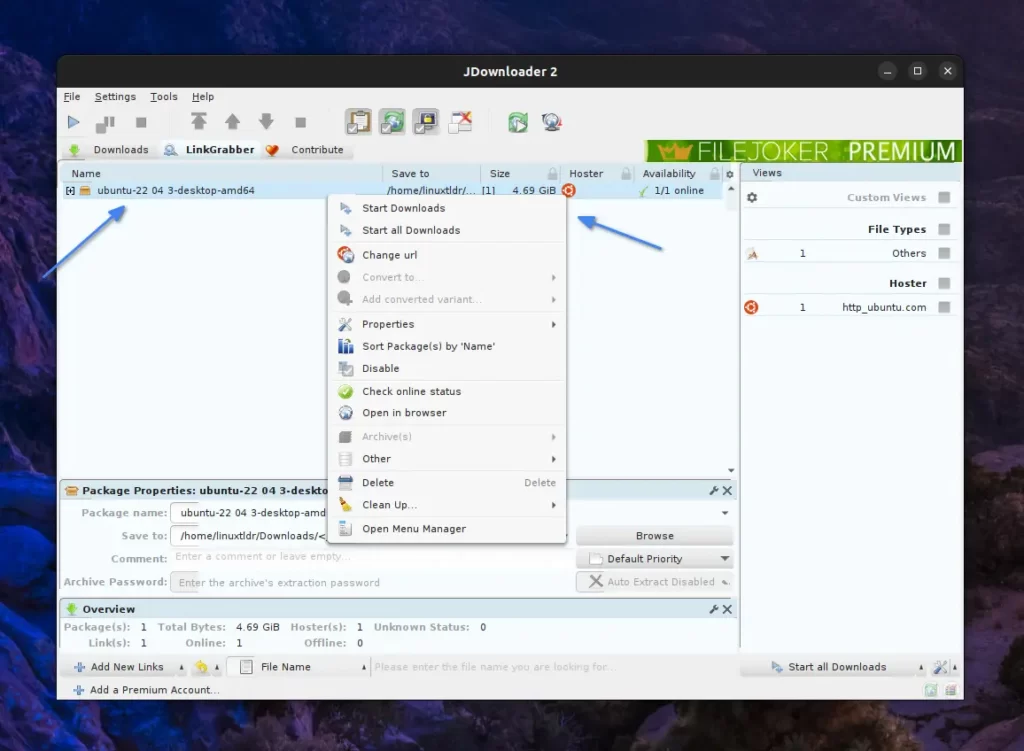Click the Archive Password field
Image resolution: width=1024 pixels, height=751 pixels.
click(x=370, y=583)
